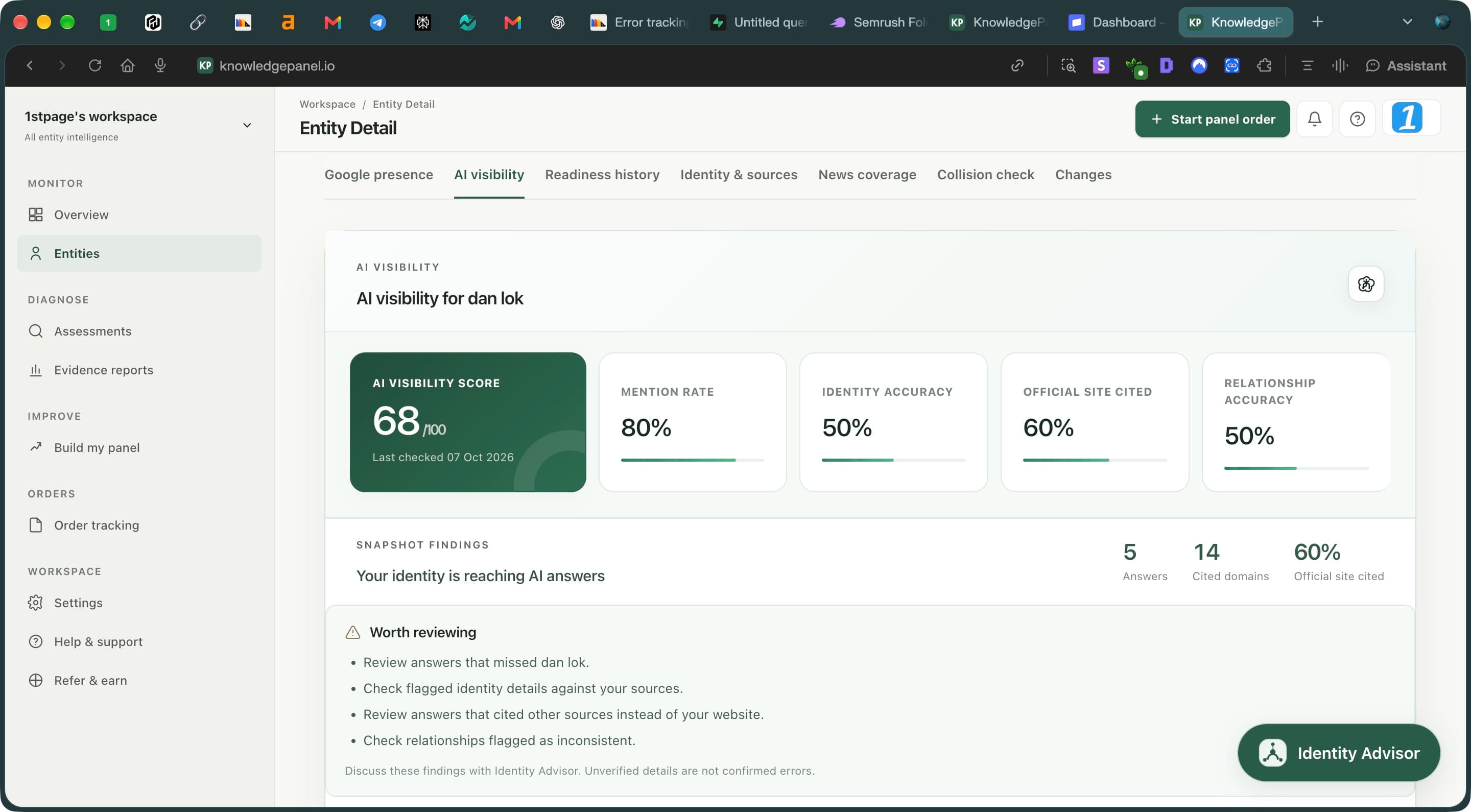Open Assessments in the sidebar

coord(139,331)
